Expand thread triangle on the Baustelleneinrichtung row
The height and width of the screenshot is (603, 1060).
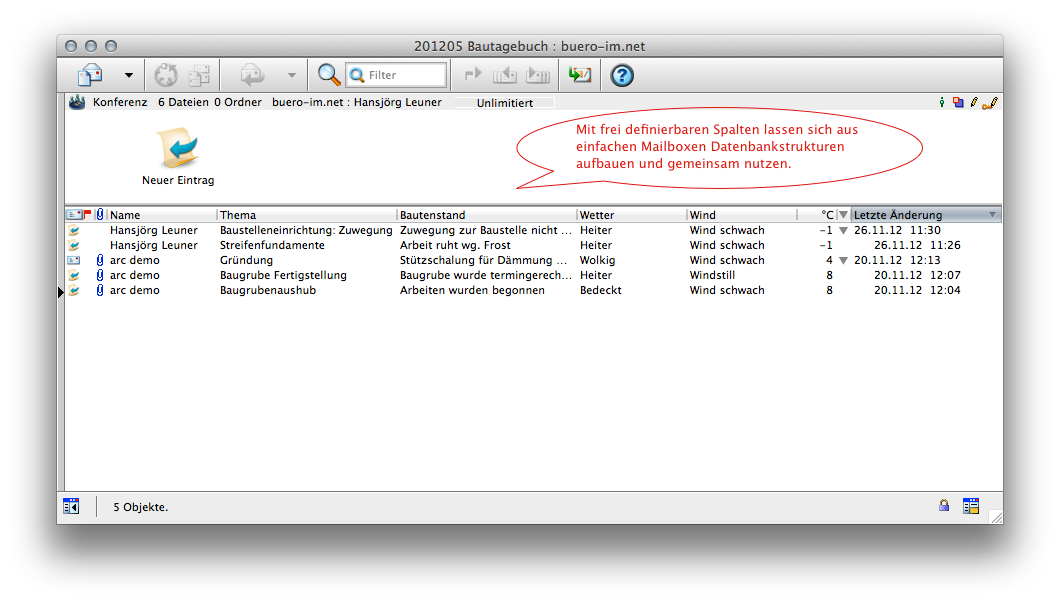(843, 231)
